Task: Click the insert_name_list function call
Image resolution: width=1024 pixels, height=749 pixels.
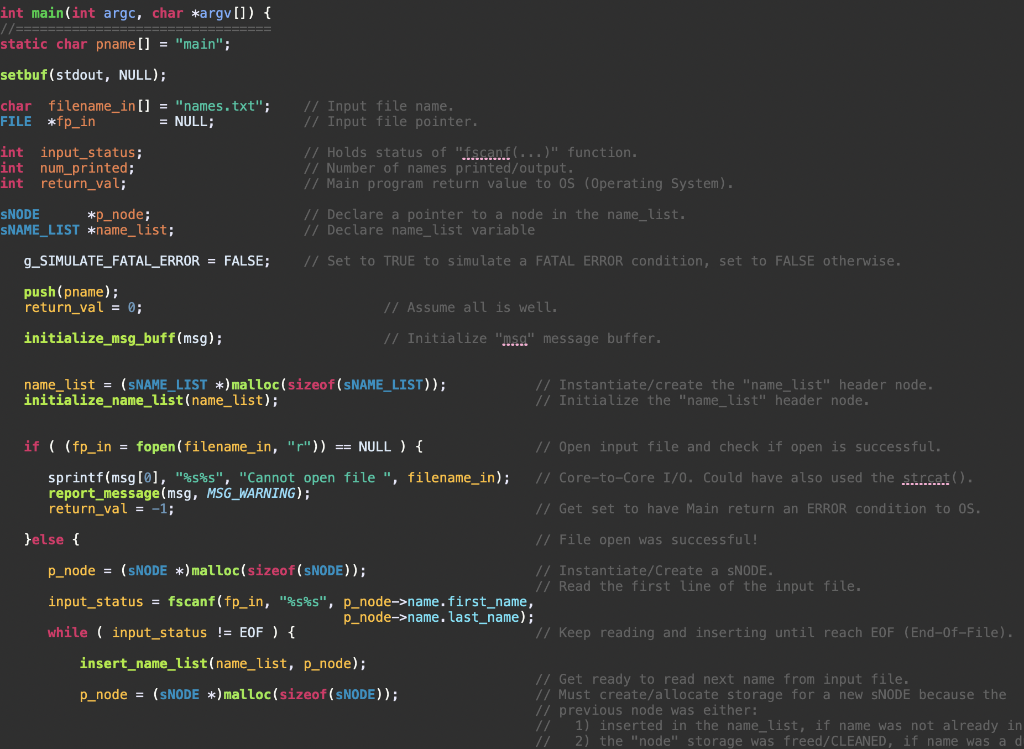Action: pyautogui.click(x=144, y=663)
